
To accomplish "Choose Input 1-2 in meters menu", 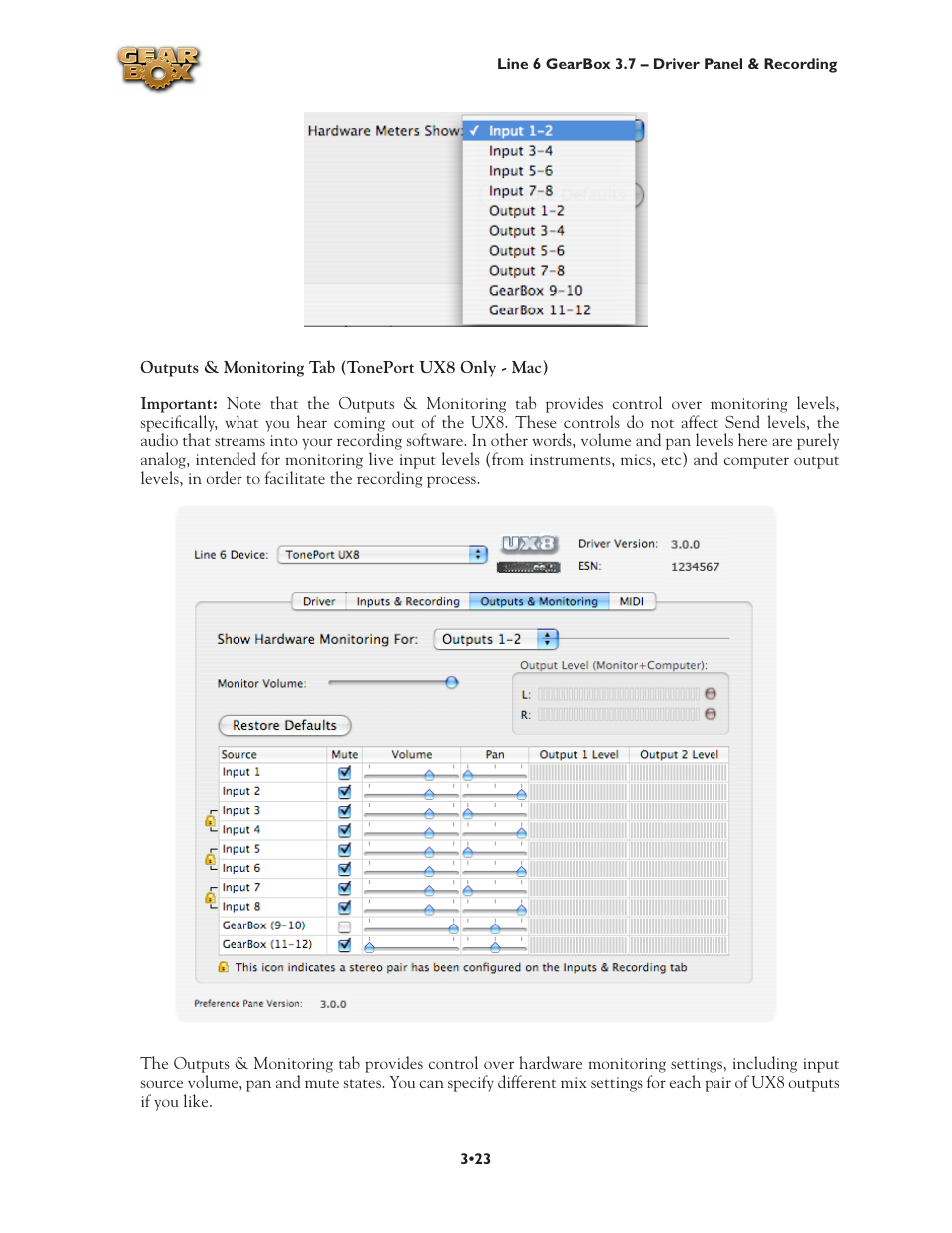I will (x=549, y=131).
